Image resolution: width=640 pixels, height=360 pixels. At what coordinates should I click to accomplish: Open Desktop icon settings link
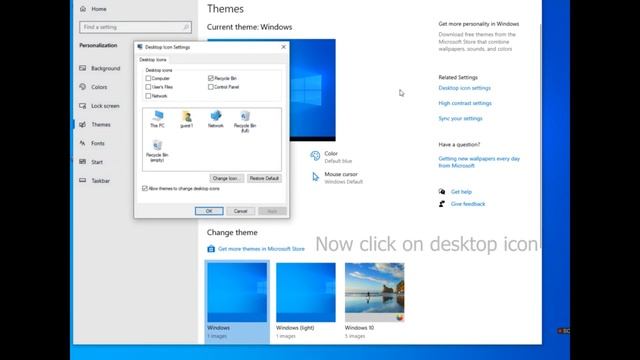pyautogui.click(x=464, y=88)
